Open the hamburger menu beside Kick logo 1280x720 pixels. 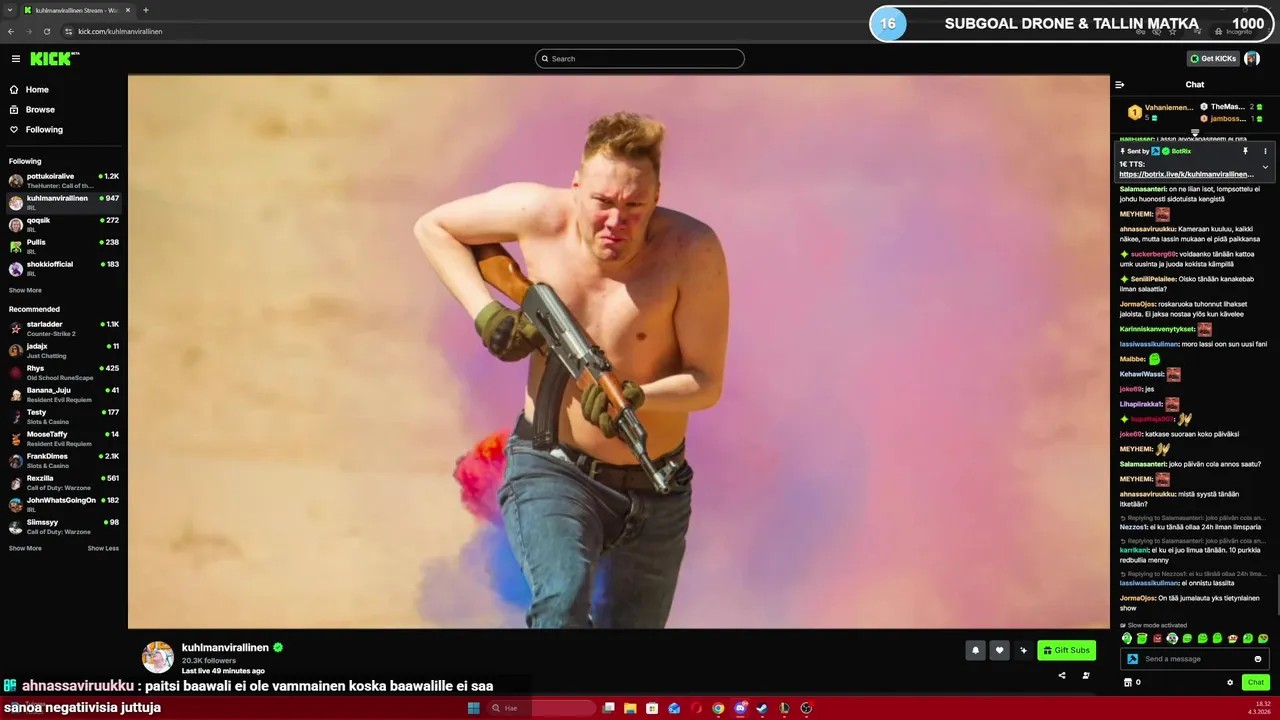coord(16,59)
